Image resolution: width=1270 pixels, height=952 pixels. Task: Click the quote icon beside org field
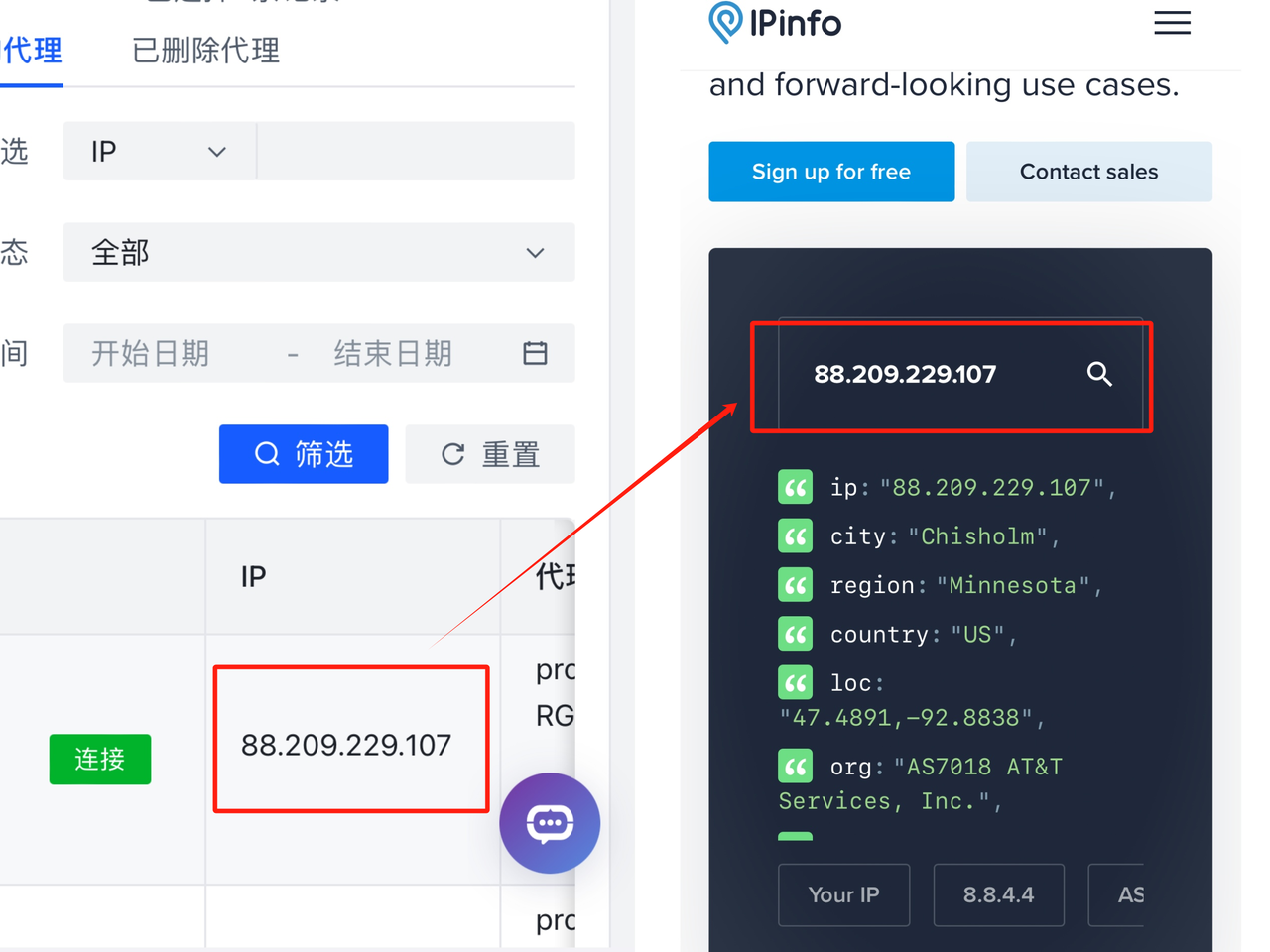[795, 767]
